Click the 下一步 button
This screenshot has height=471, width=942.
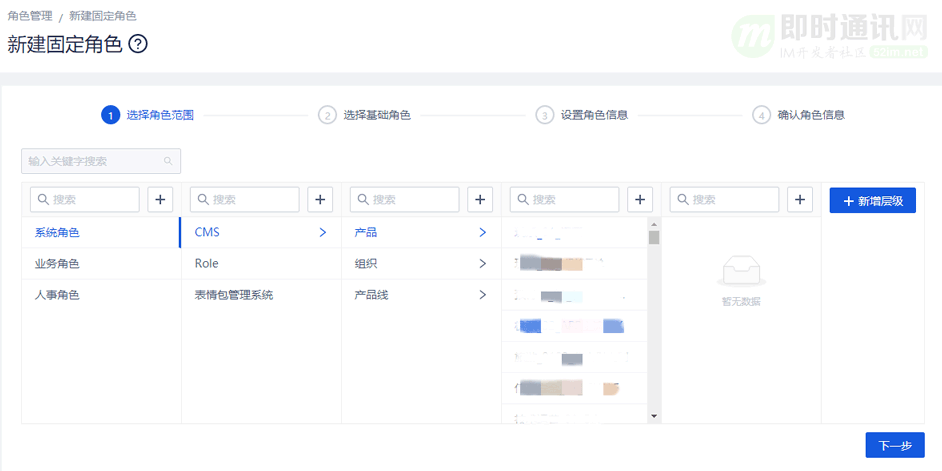(895, 445)
